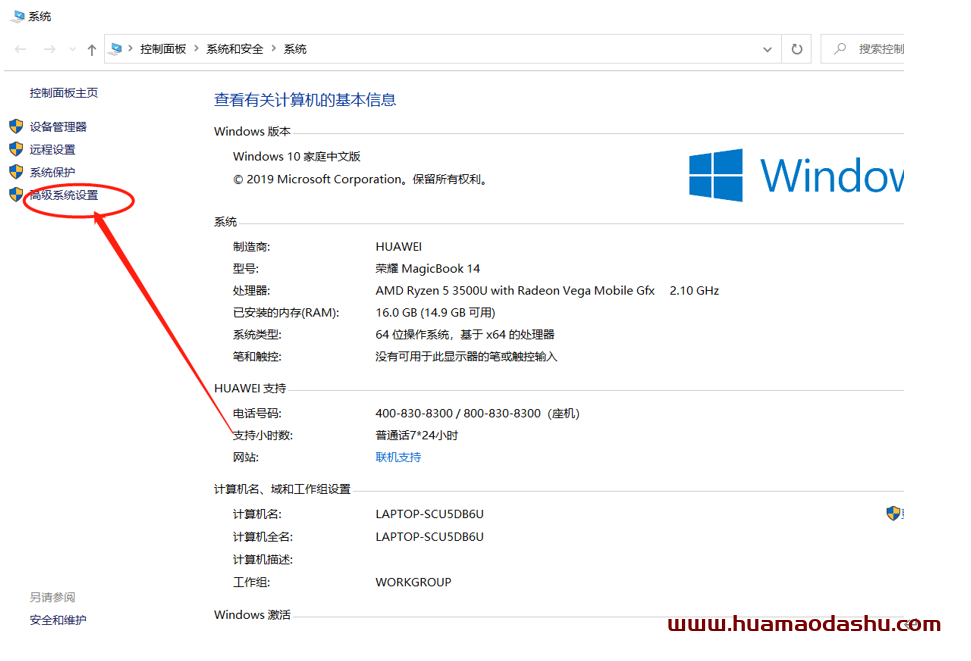Viewport: 971px width, 661px height.
Task: Select support hours 普通话7*24小时
Action: (x=417, y=436)
